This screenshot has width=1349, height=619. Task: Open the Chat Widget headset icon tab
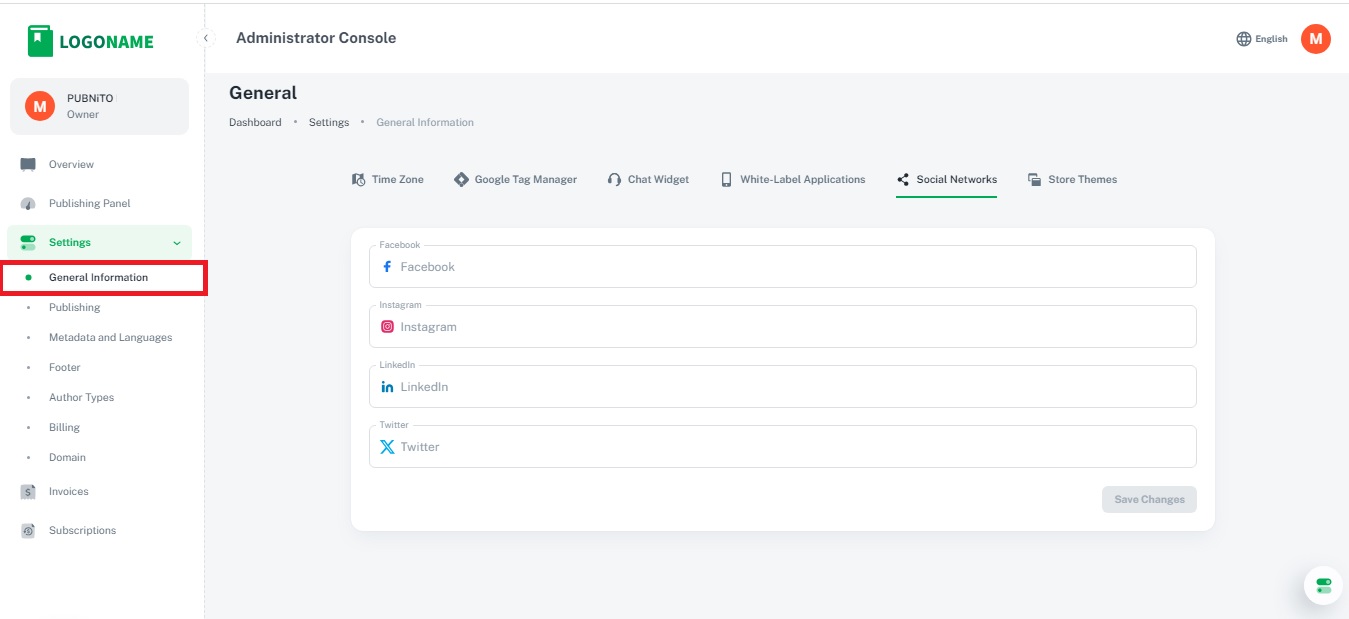pyautogui.click(x=614, y=180)
